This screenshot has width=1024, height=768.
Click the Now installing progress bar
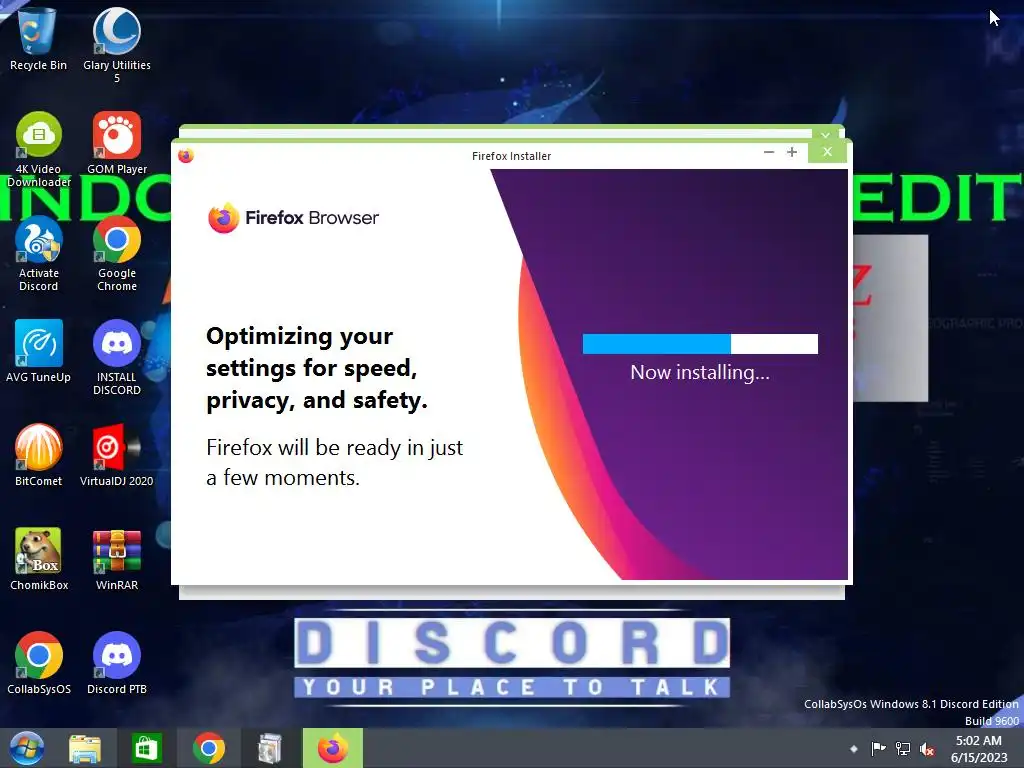(x=700, y=344)
